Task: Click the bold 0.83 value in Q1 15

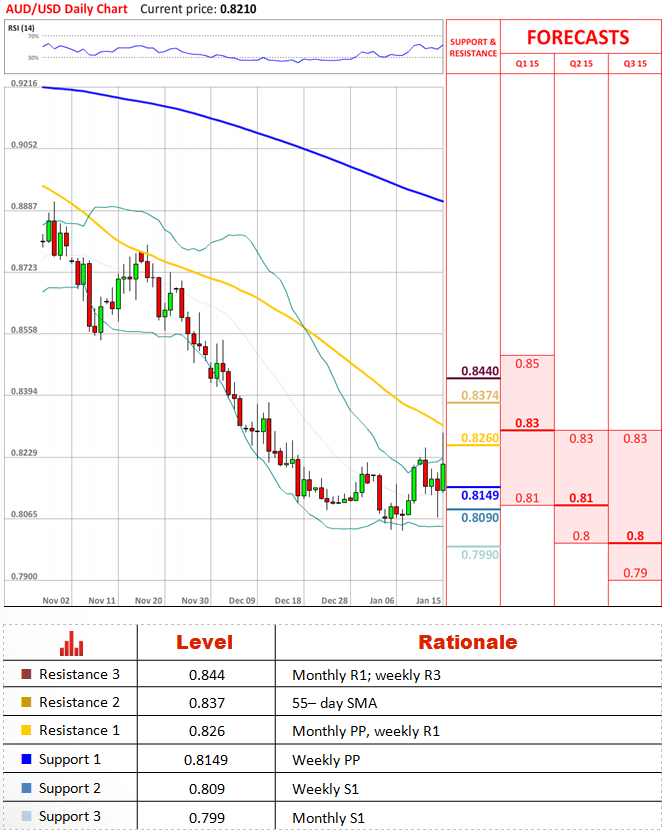Action: [x=527, y=423]
